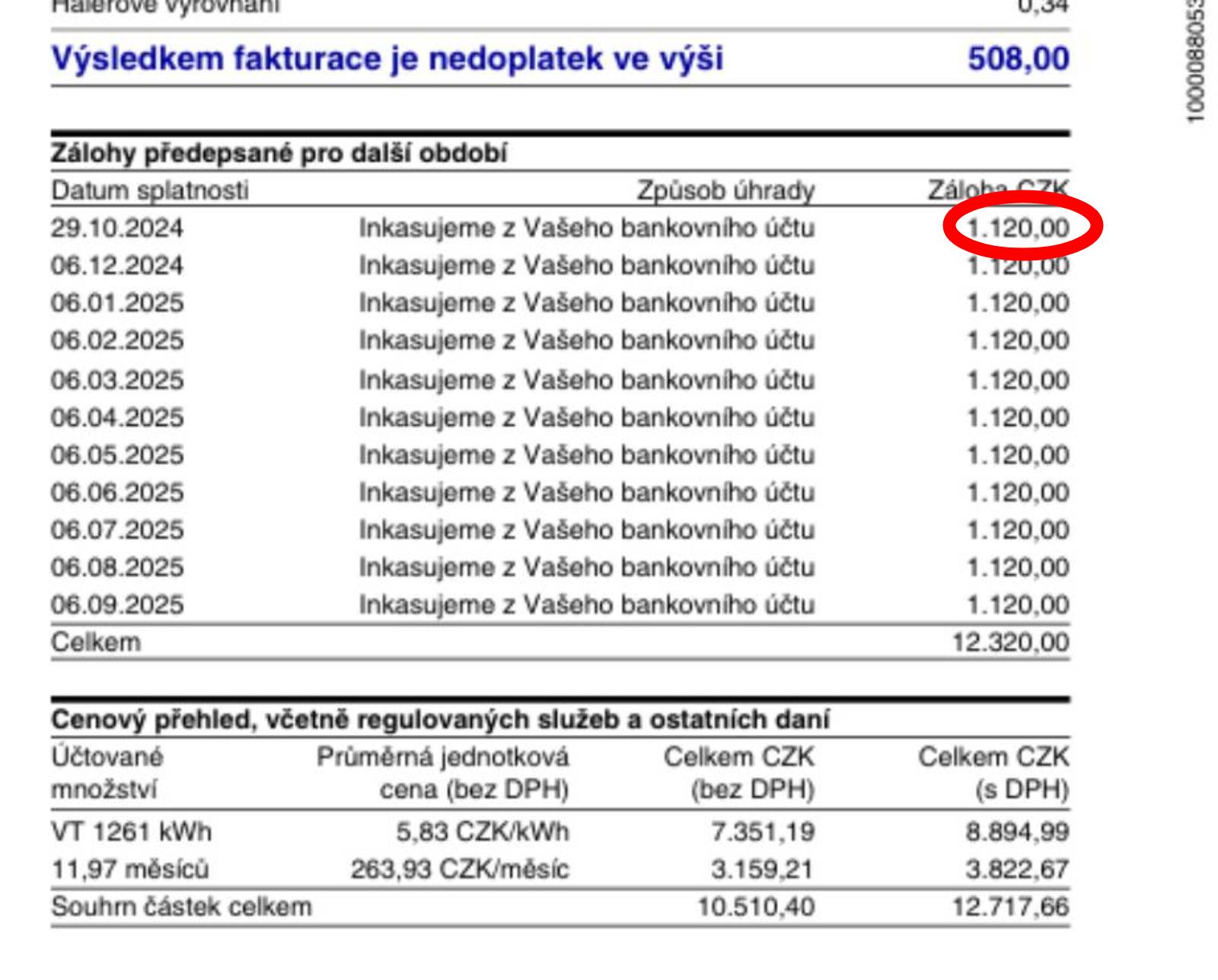Click the unit price 5,83 CZK/kWh
The height and width of the screenshot is (980, 1218).
(483, 832)
